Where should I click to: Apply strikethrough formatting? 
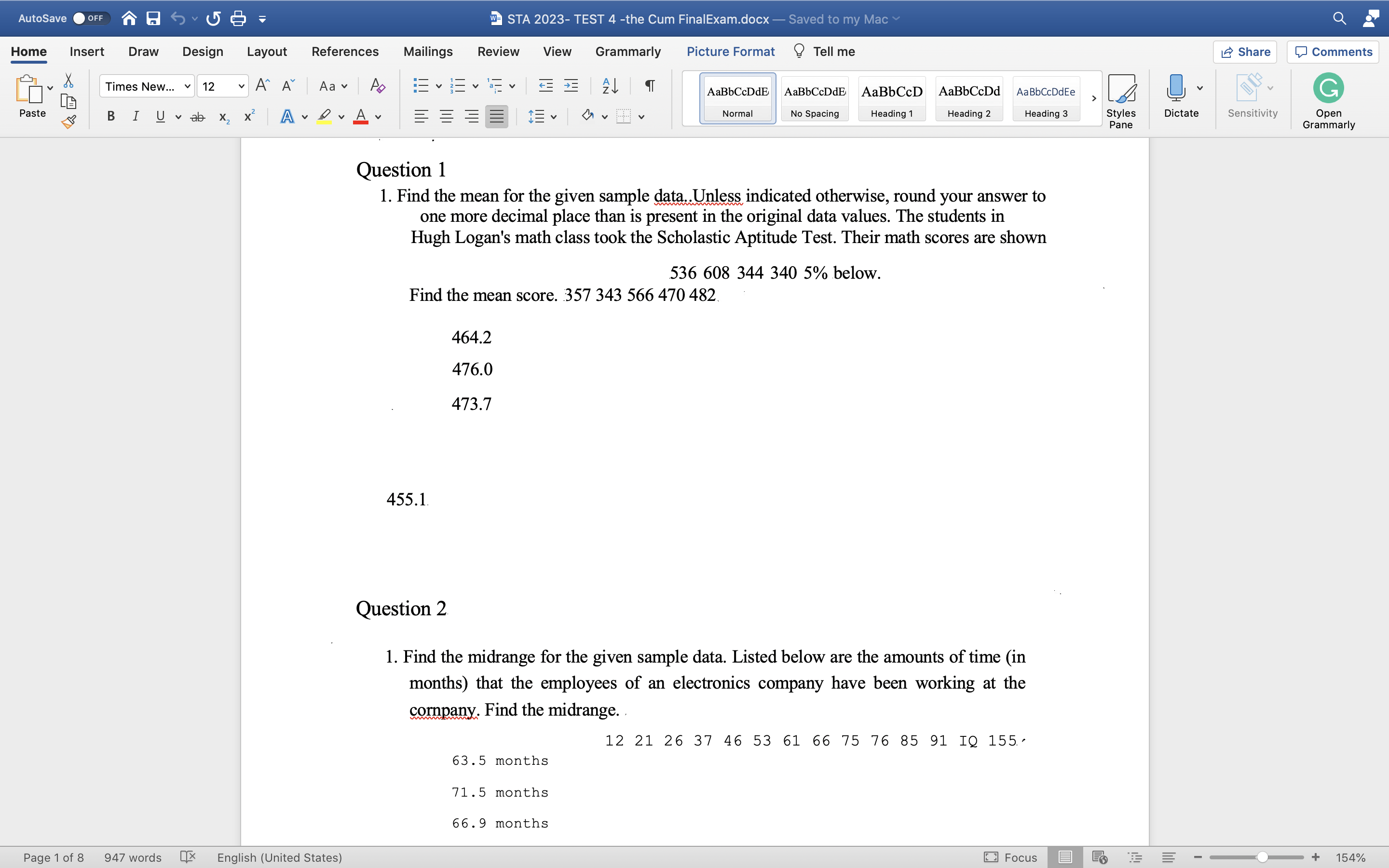[x=197, y=117]
